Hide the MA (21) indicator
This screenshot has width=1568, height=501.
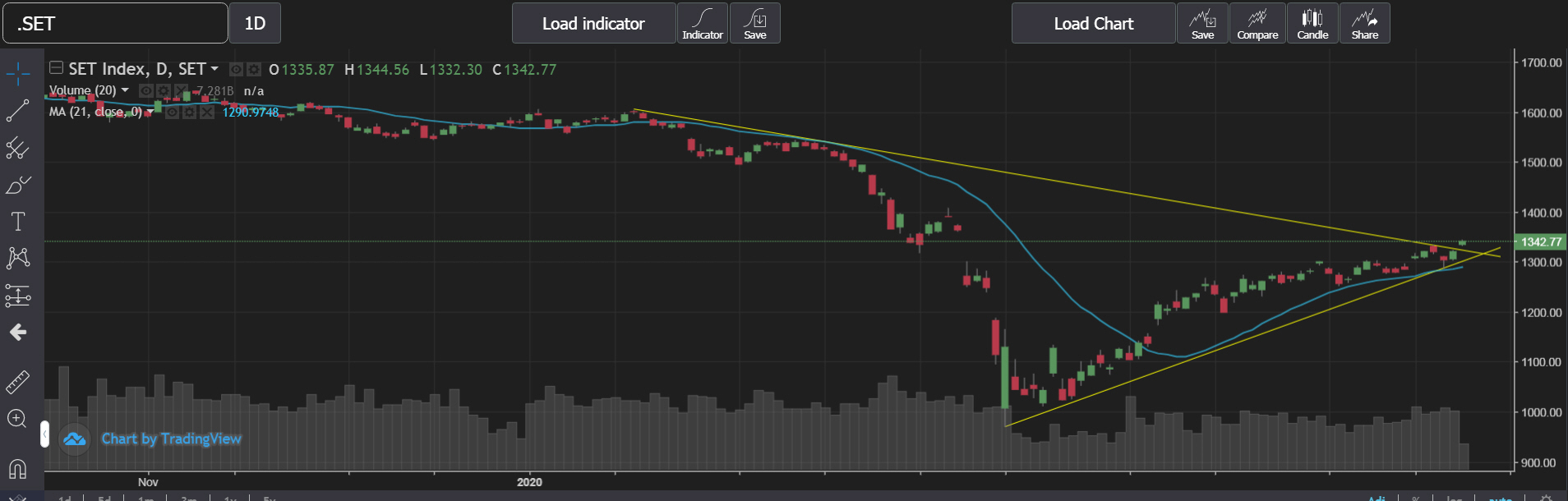point(173,112)
